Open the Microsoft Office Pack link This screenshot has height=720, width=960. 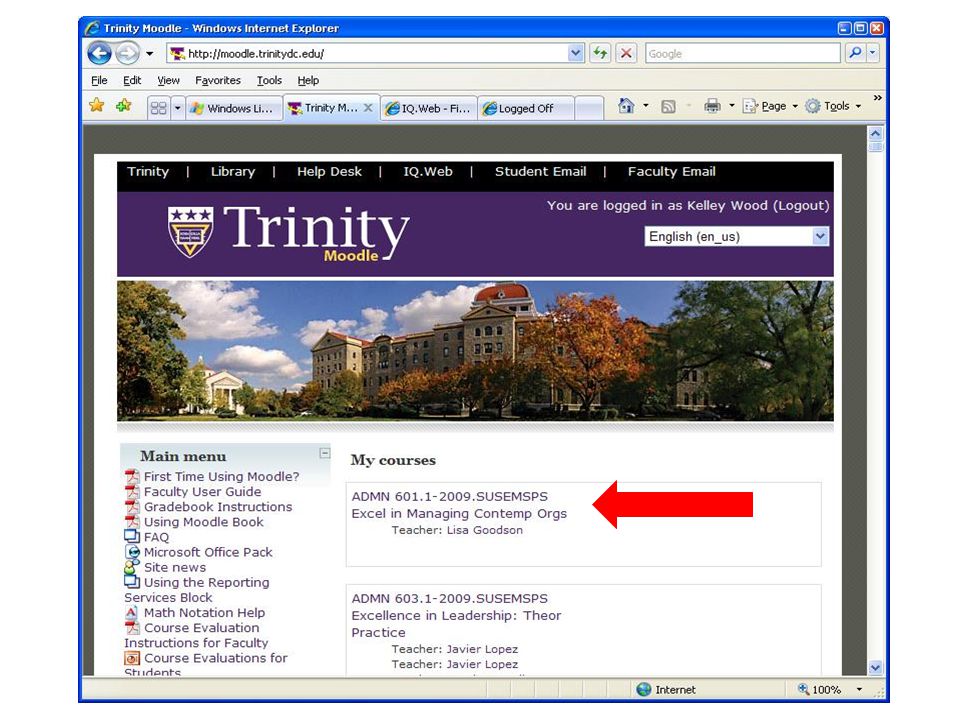[208, 552]
